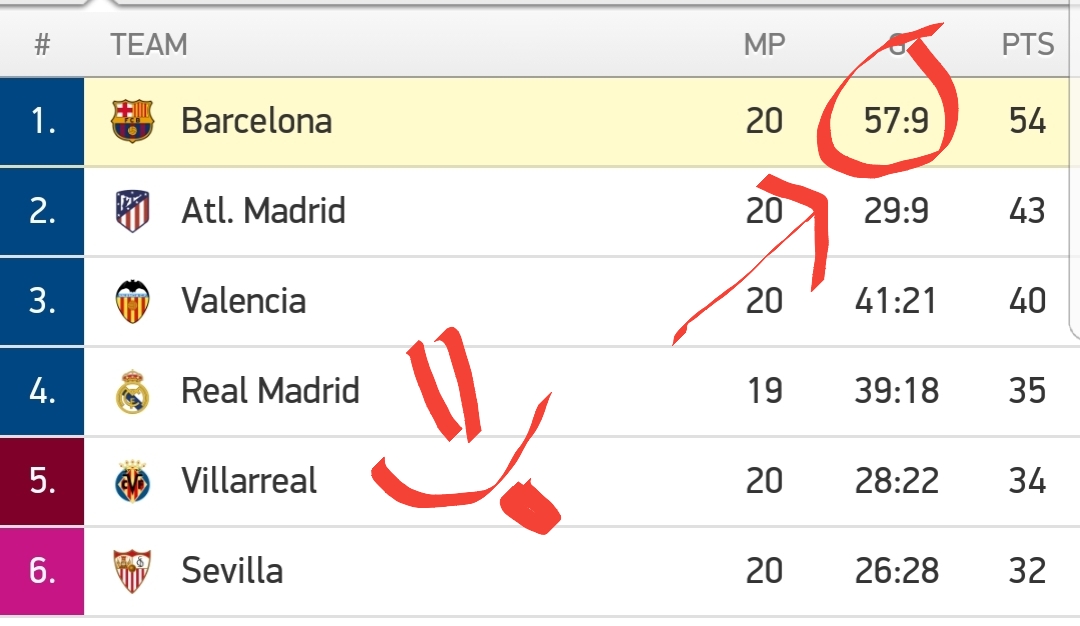Open the Atl. Madrid team page
This screenshot has width=1080, height=626.
coord(263,211)
